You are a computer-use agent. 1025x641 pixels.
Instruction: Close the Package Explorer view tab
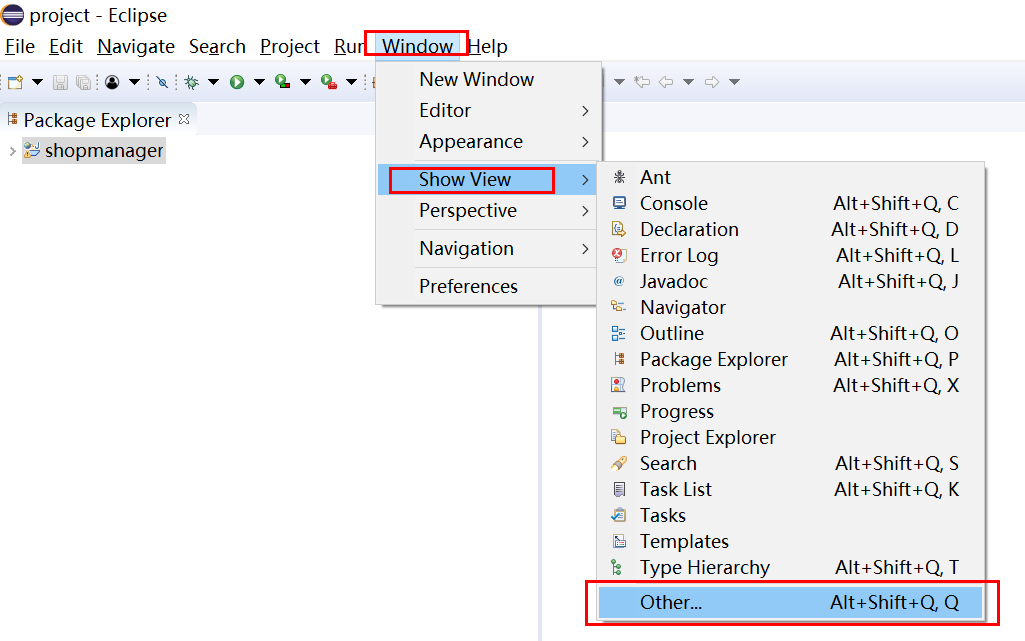coord(184,119)
